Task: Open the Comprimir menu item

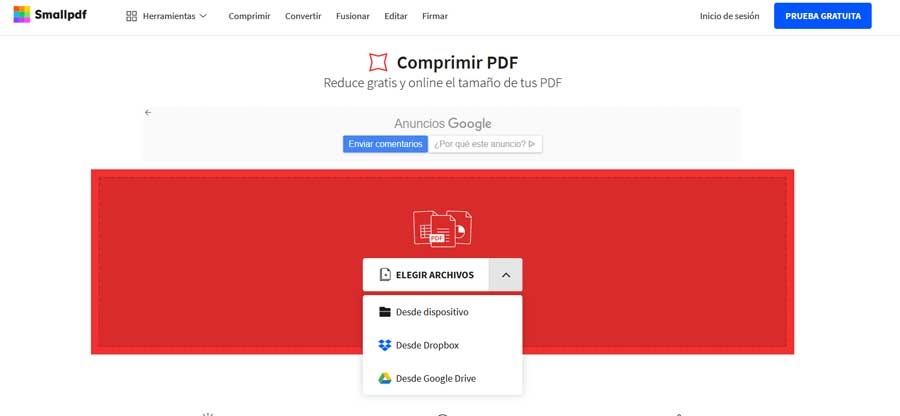Action: pyautogui.click(x=249, y=16)
